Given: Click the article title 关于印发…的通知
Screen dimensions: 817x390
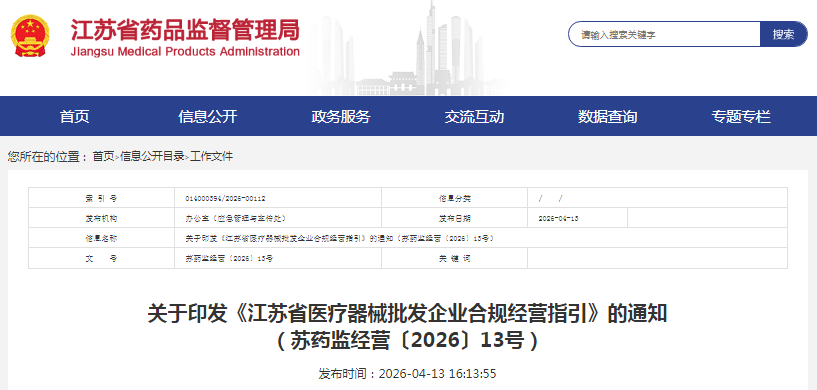Looking at the screenshot, I should [x=407, y=315].
